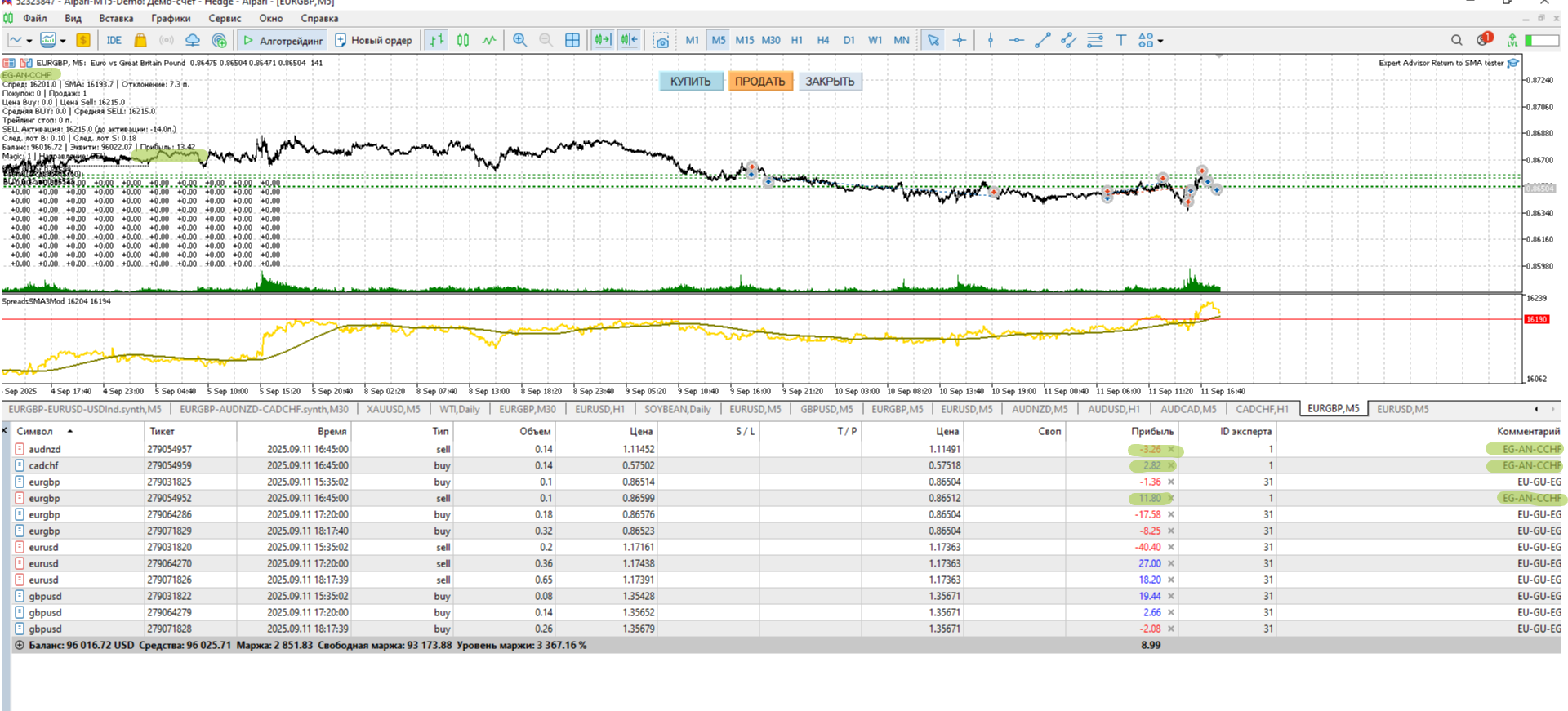Image resolution: width=1568 pixels, height=711 pixels.
Task: Draw a vertical line tool
Action: tap(990, 40)
